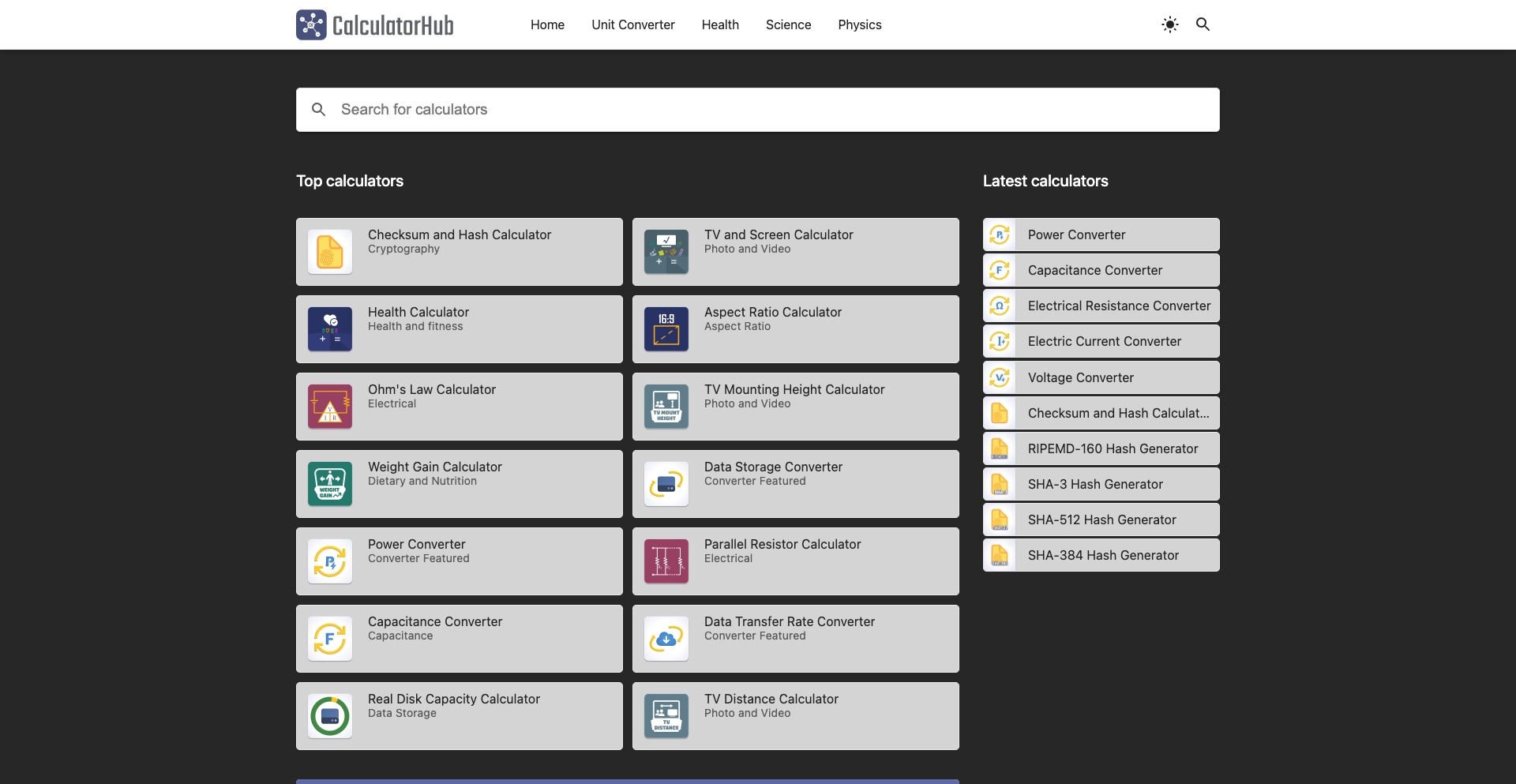Switch to the Science section
The width and height of the screenshot is (1516, 784).
(787, 24)
